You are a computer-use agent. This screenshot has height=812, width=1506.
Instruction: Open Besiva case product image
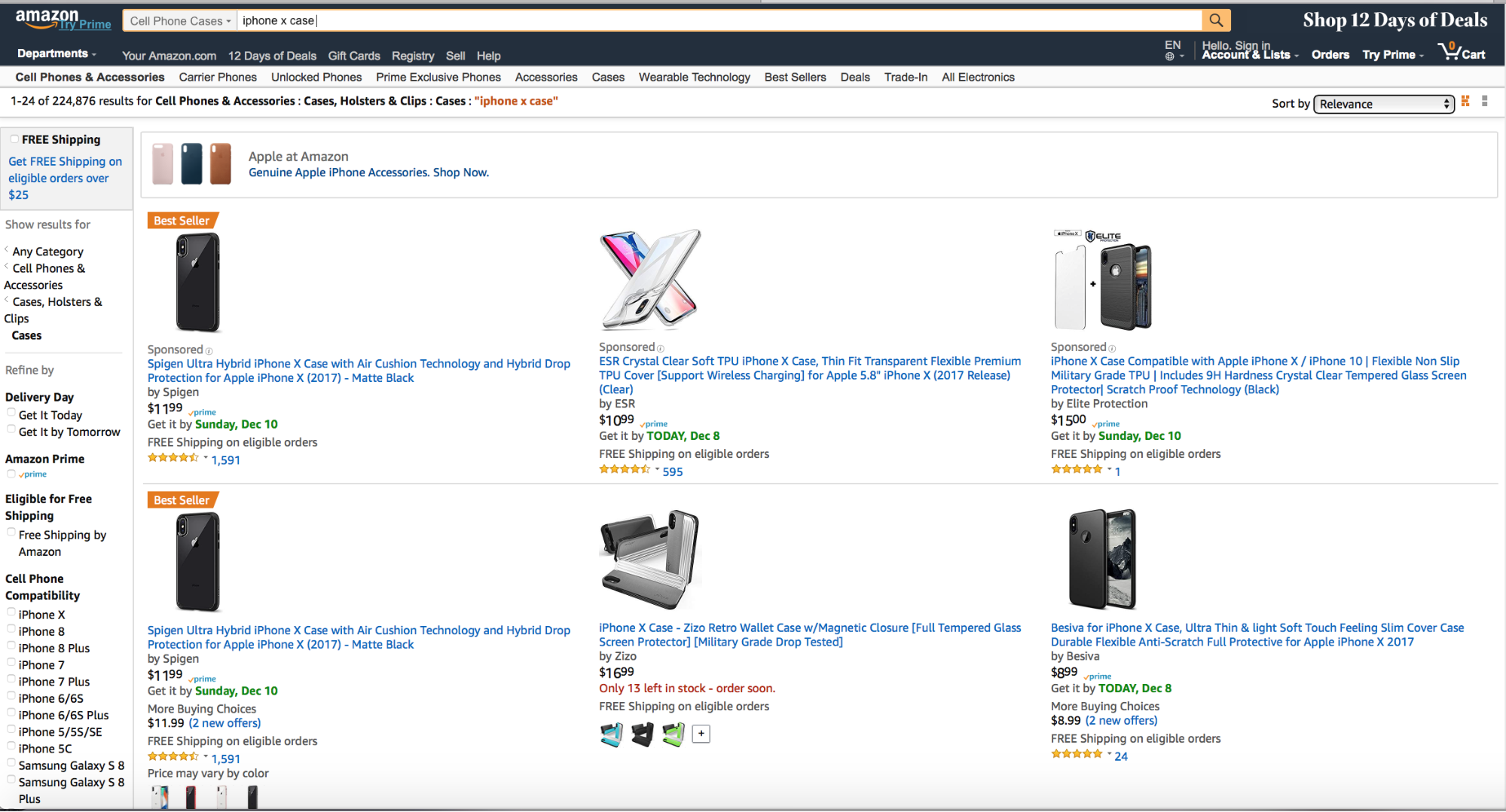(x=1102, y=560)
